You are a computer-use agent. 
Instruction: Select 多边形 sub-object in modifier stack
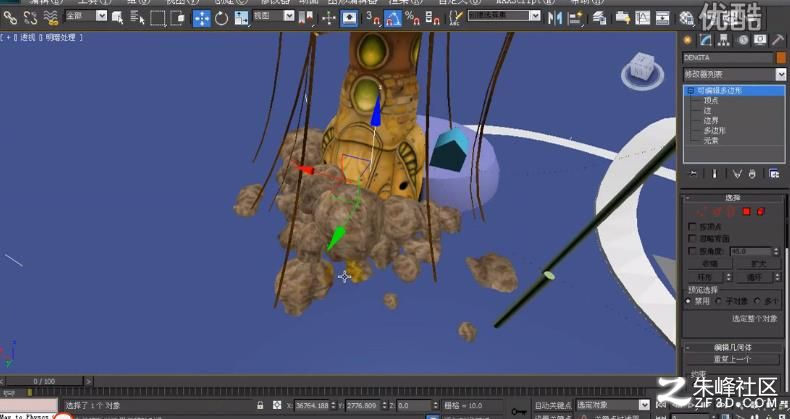click(714, 131)
